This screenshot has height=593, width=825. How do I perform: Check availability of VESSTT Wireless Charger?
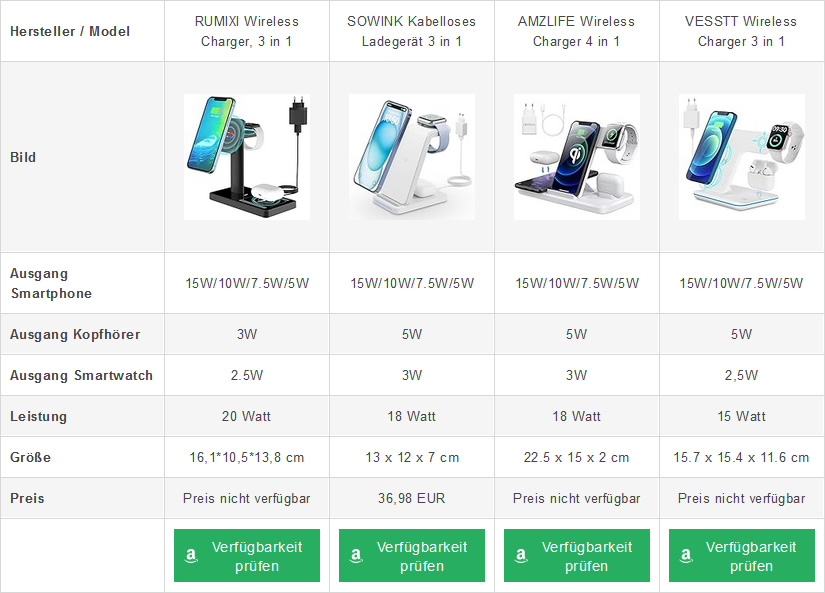(742, 556)
